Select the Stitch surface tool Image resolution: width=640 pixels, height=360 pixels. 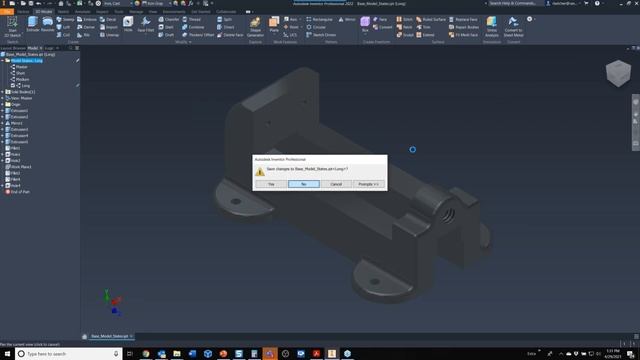(404, 19)
